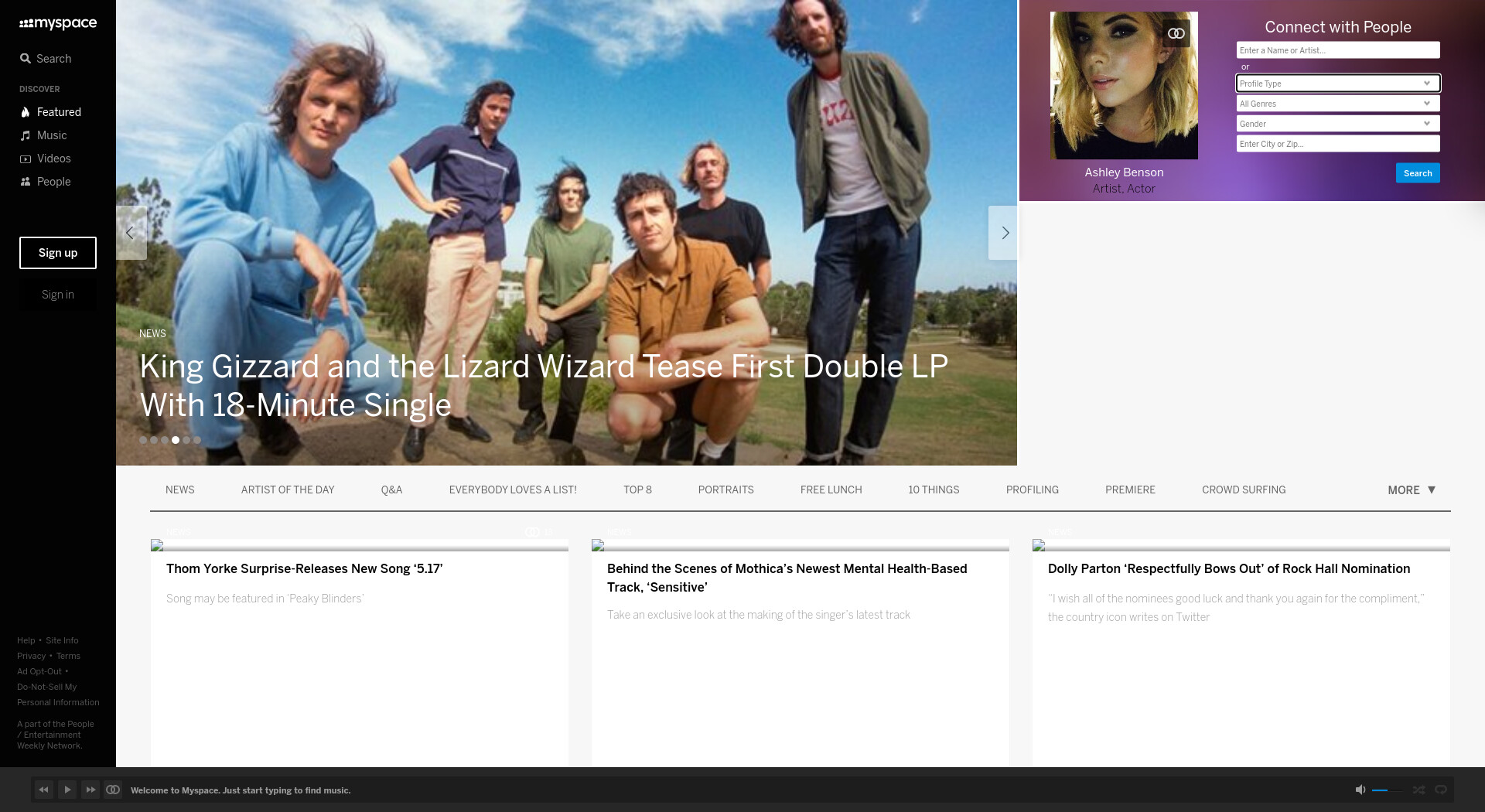Open the PREMIERE tab
Viewport: 1485px width, 812px height.
1130,490
